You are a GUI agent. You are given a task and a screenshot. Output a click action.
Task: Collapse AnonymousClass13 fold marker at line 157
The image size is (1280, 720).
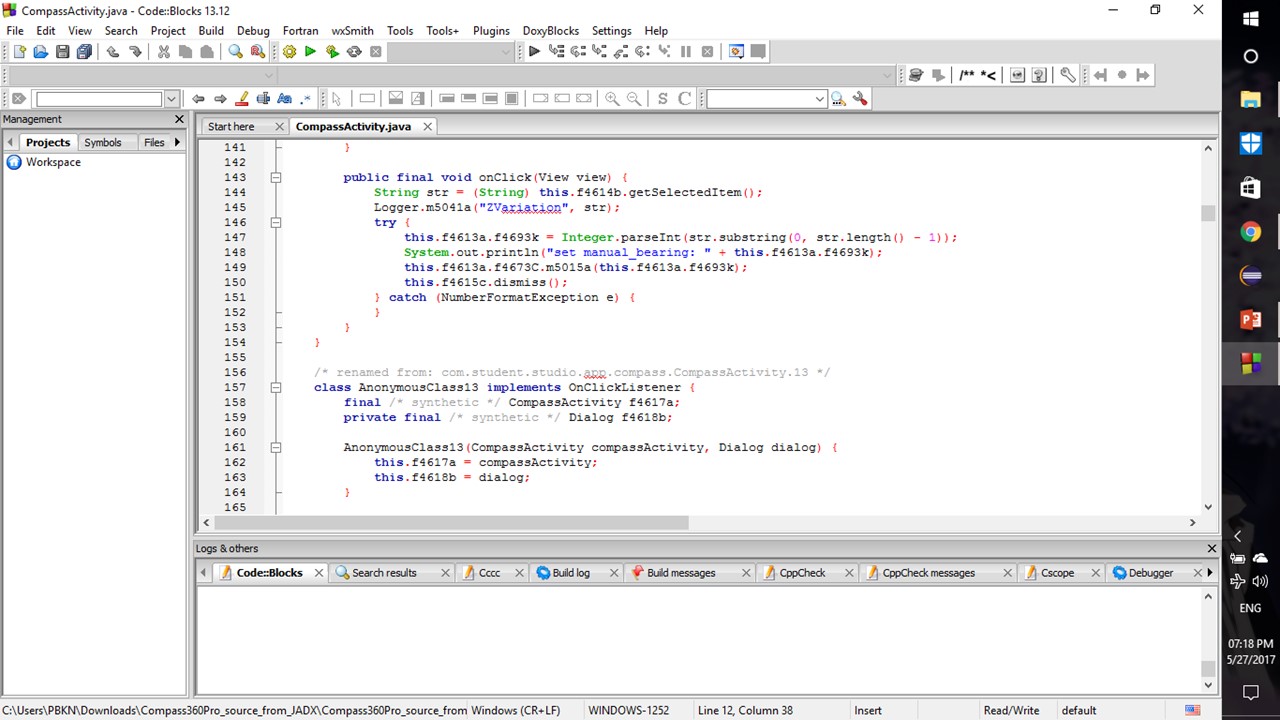click(x=275, y=388)
